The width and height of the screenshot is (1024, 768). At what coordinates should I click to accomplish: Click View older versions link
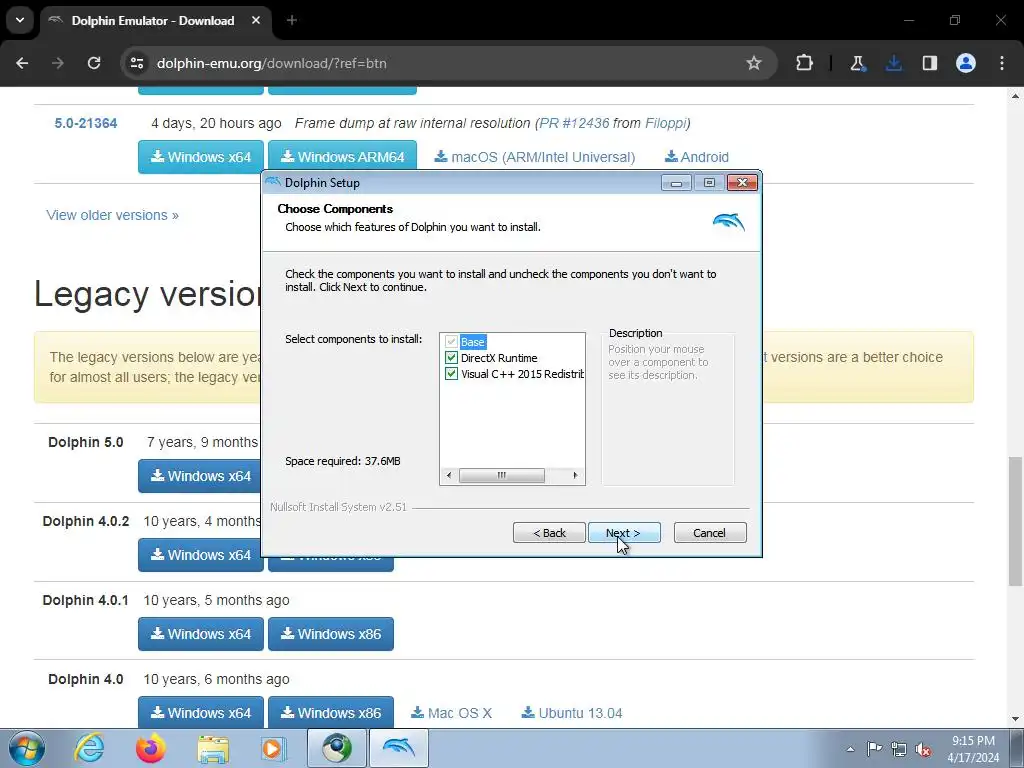pos(112,215)
